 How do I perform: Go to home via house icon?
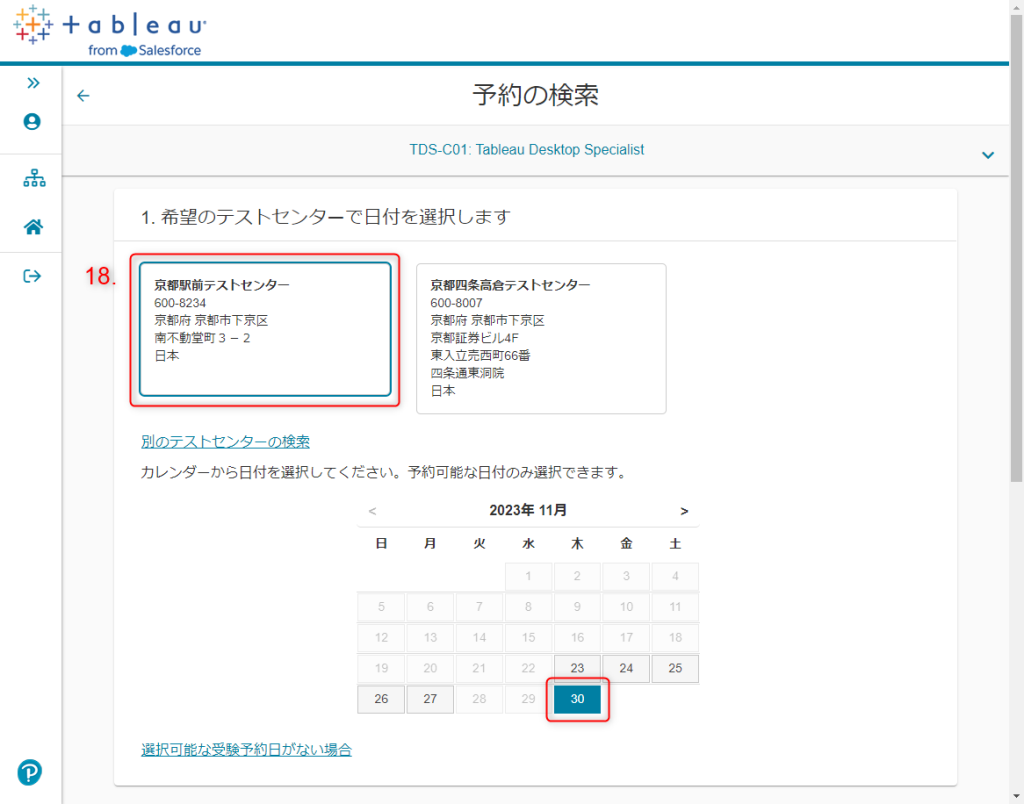click(x=33, y=227)
